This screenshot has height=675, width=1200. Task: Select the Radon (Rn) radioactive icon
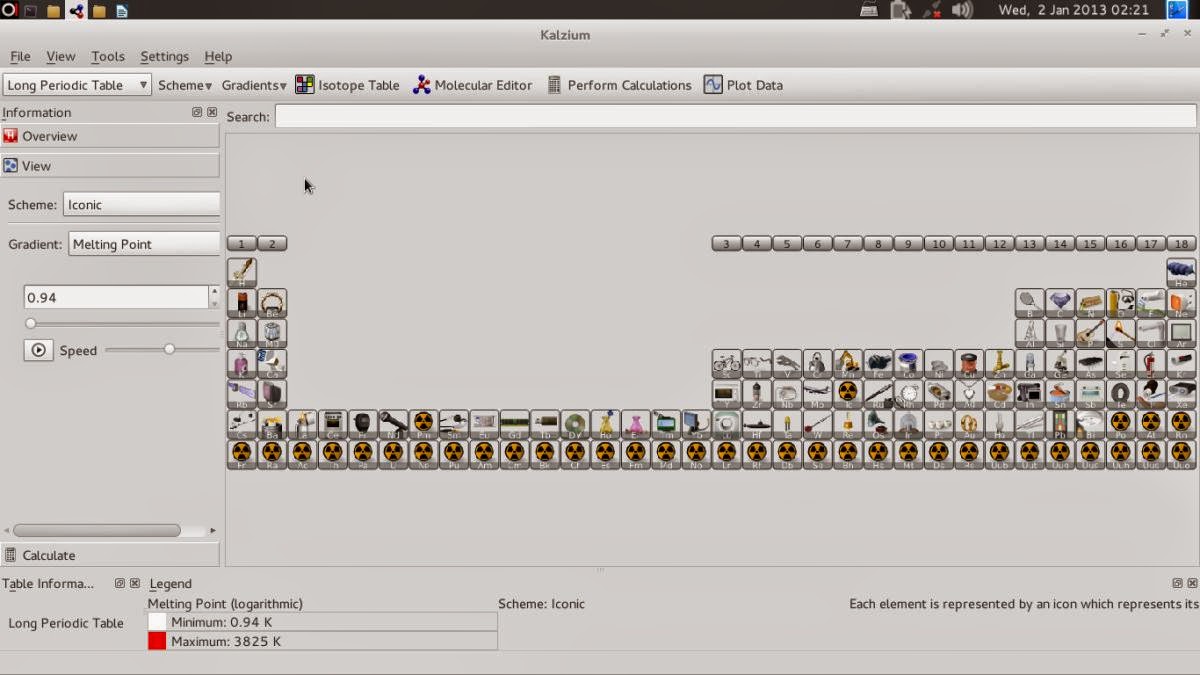coord(1181,425)
